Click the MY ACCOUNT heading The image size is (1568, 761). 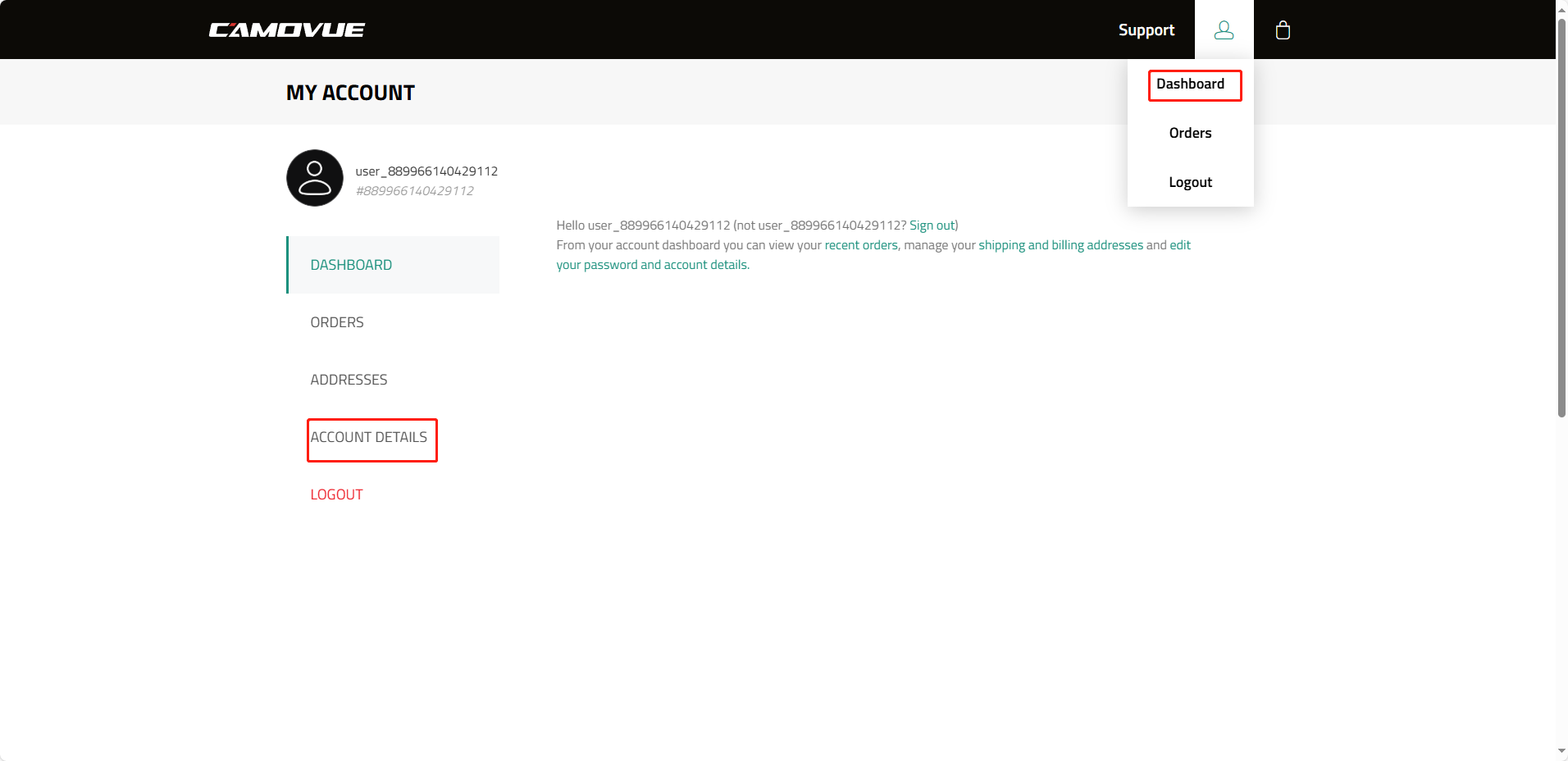coord(350,93)
